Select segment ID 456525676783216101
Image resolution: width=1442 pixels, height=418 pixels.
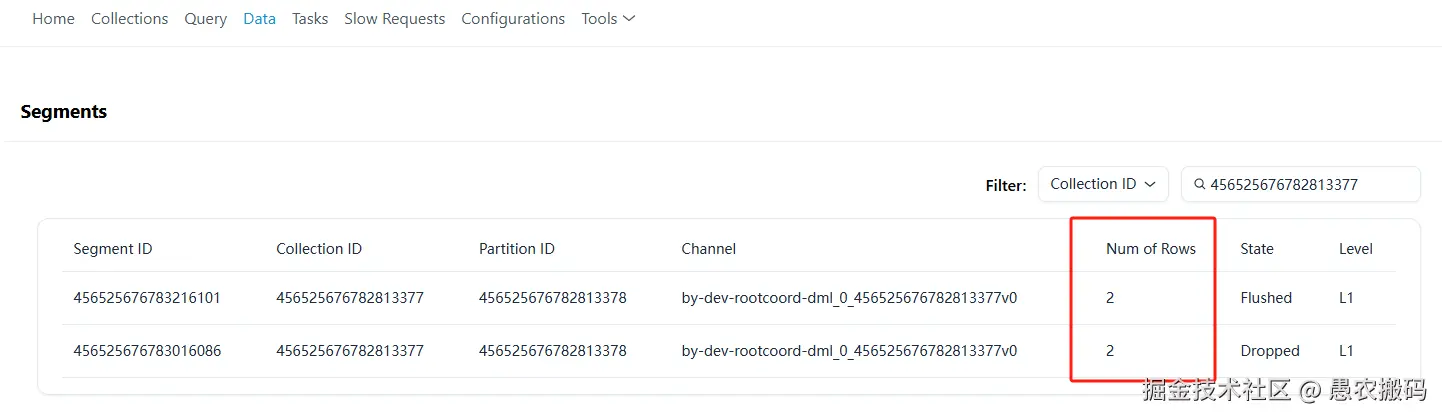click(x=147, y=298)
